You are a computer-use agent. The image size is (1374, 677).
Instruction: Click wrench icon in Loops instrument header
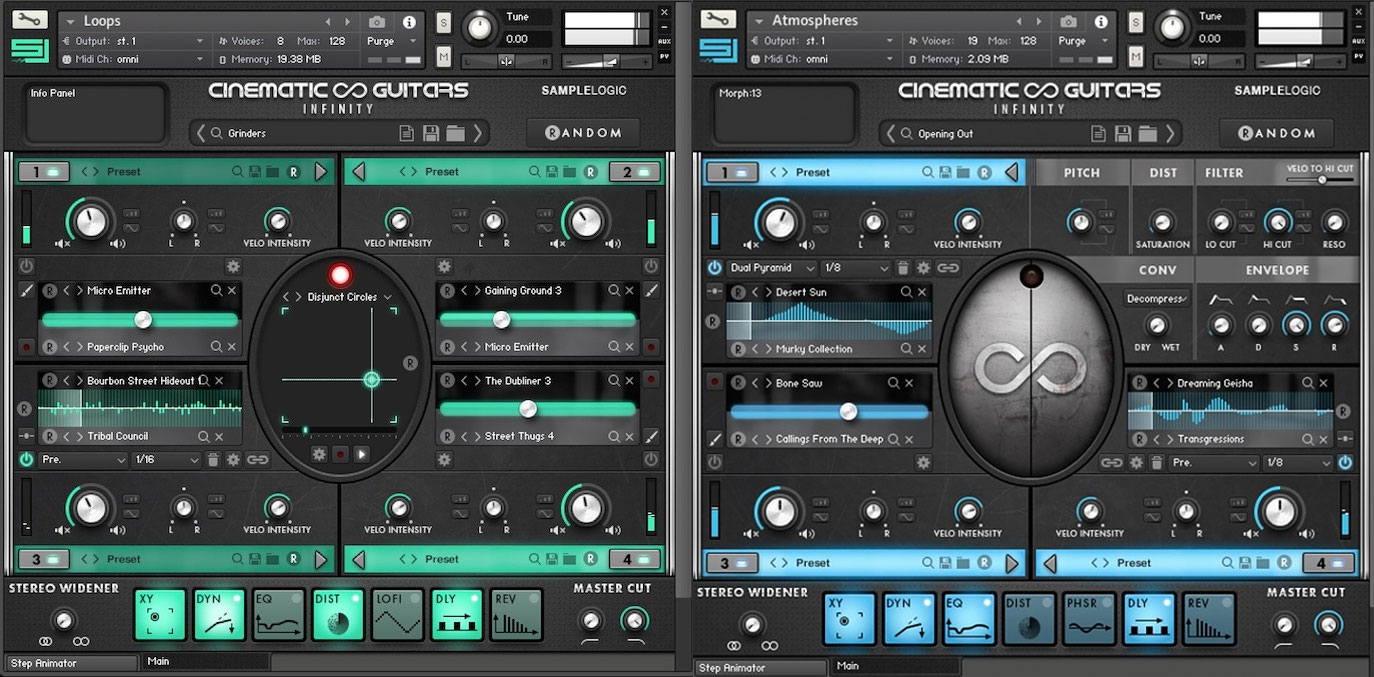tap(28, 20)
